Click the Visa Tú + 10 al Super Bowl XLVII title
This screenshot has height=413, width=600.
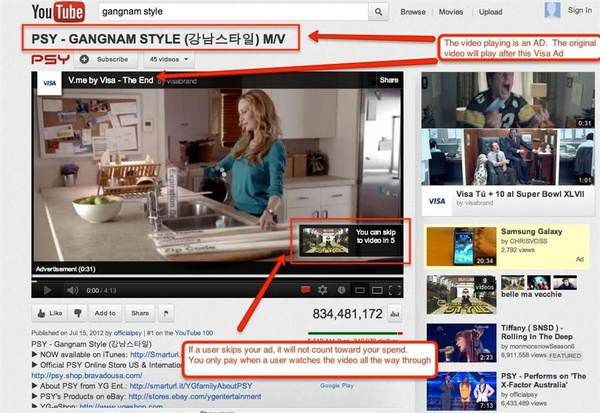tap(520, 194)
